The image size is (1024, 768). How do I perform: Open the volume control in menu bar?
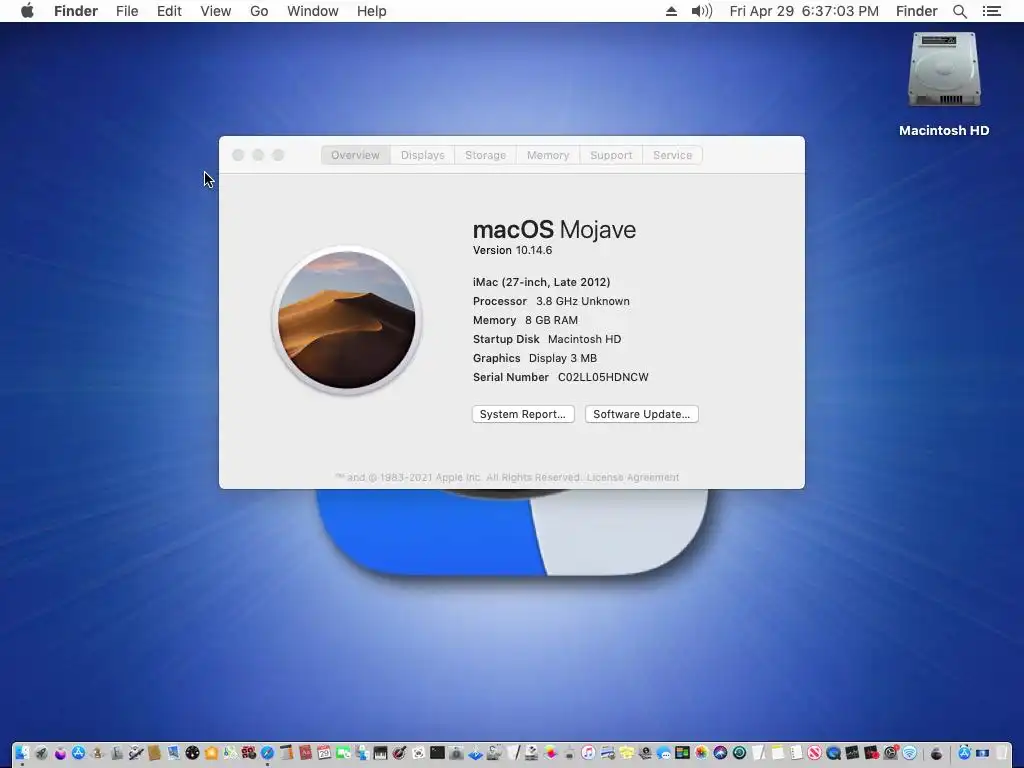tap(701, 11)
